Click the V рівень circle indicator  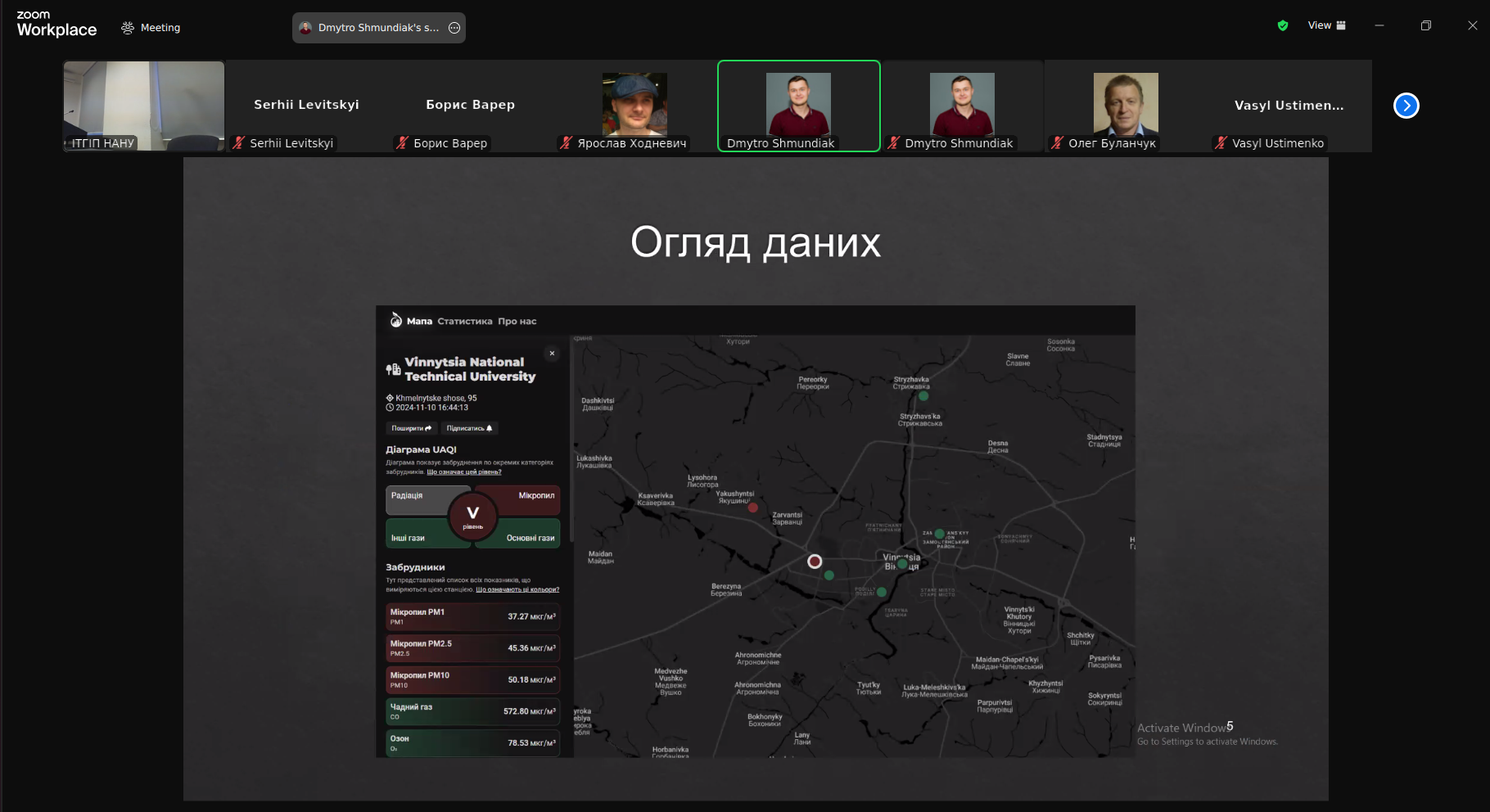pos(473,517)
